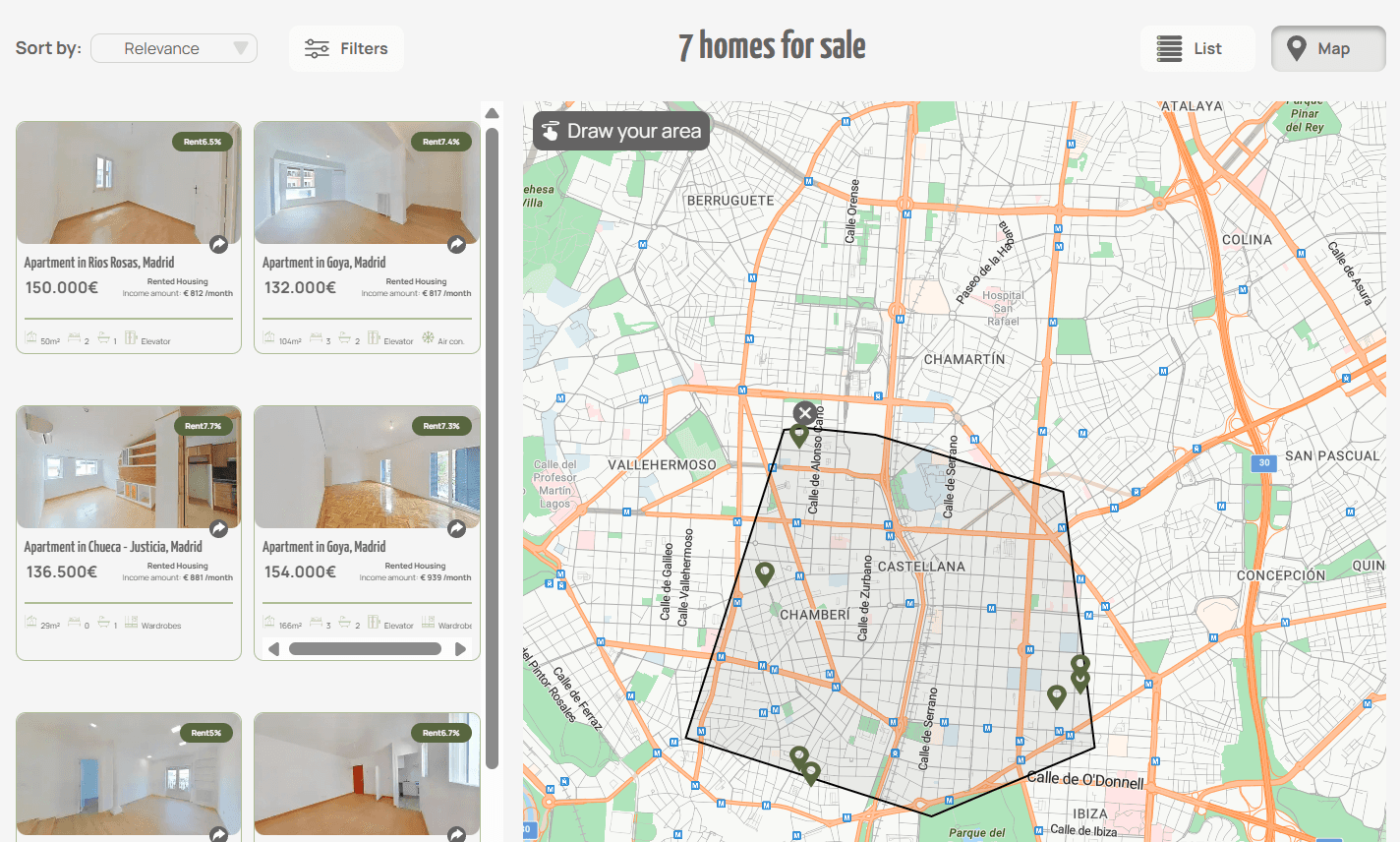Click the listings vertical scrollbar up arrow
Image resolution: width=1400 pixels, height=842 pixels.
click(492, 113)
